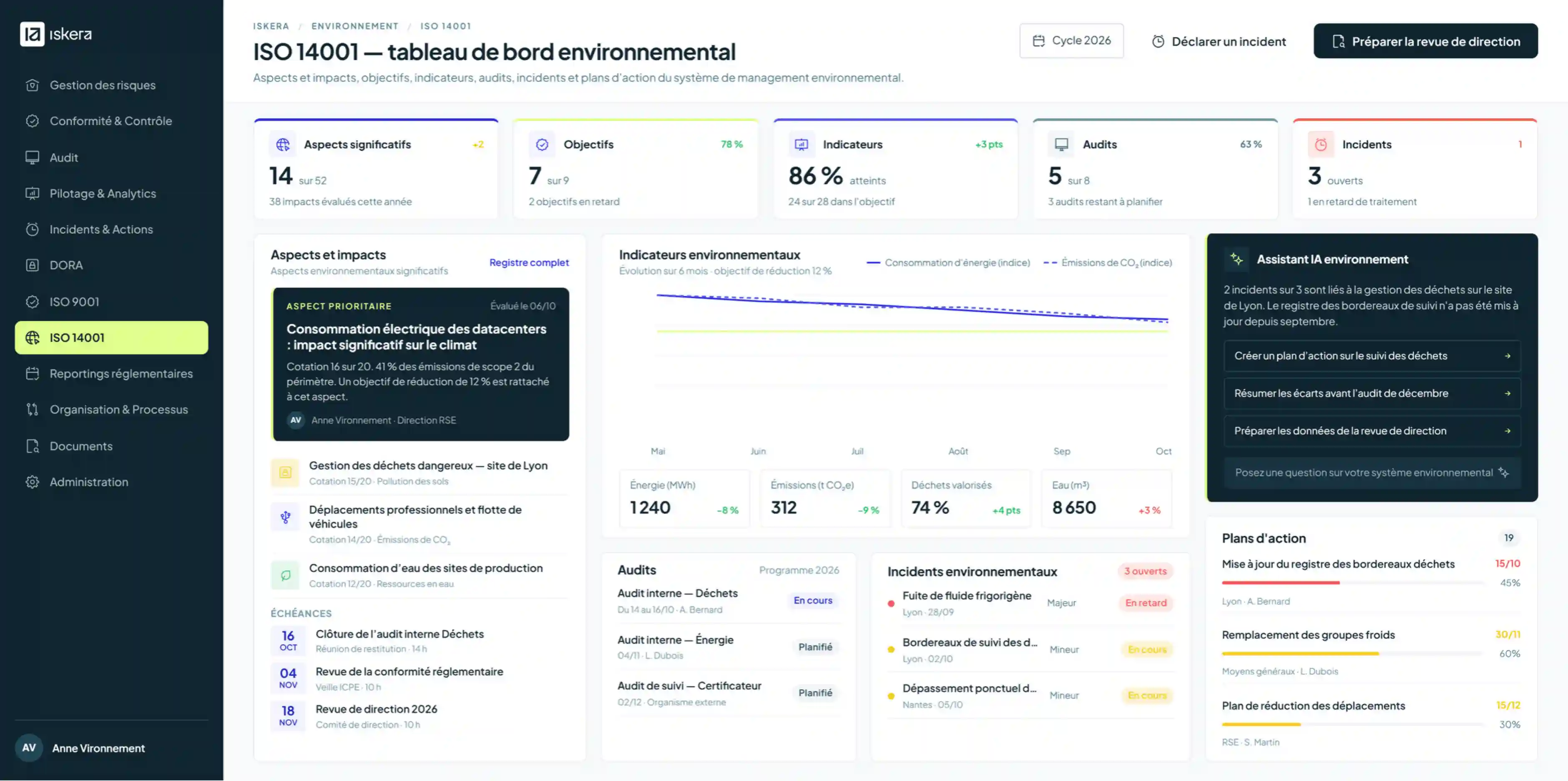Click Préparer la revue de direction button

(1425, 41)
